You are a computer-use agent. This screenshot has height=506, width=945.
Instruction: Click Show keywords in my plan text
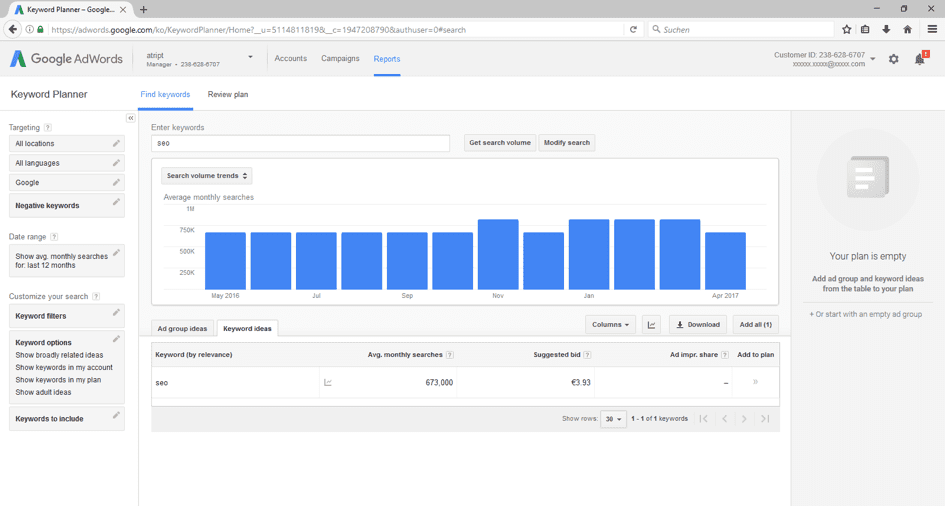58,380
